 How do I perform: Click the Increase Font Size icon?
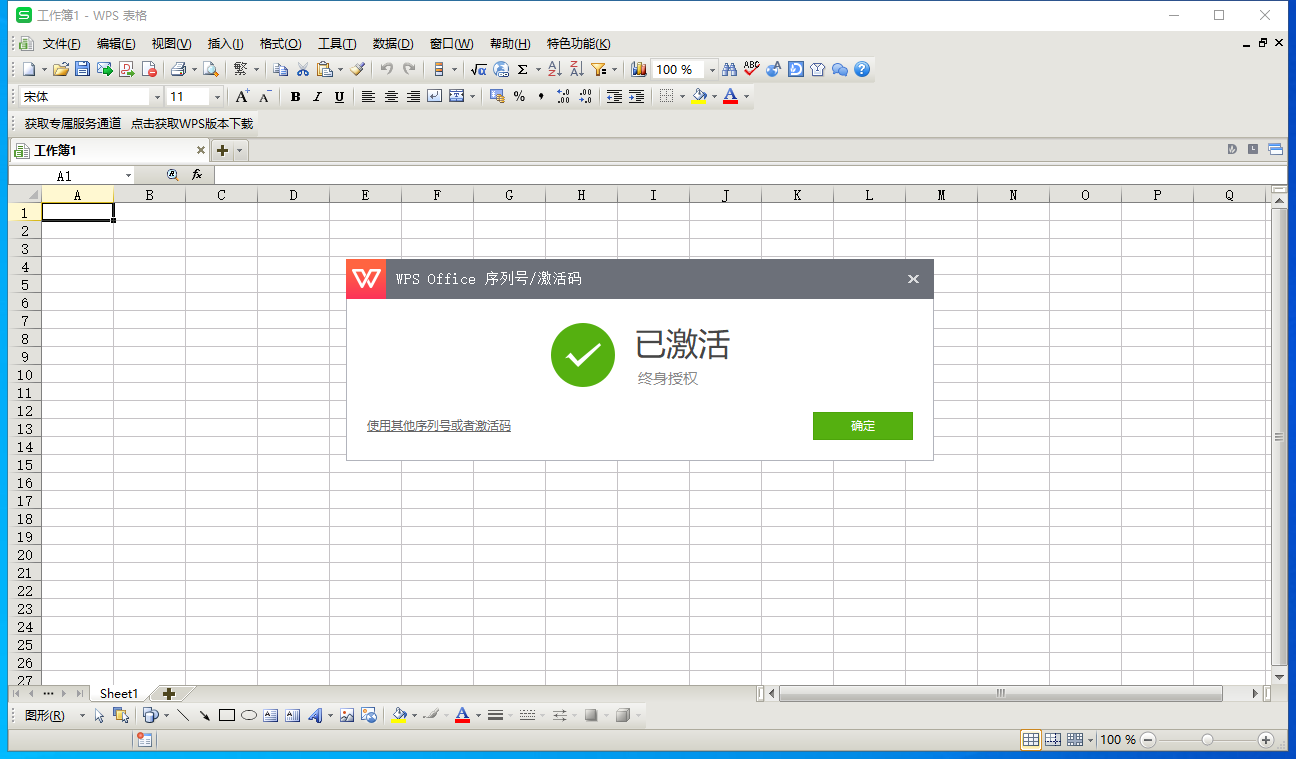tap(242, 96)
